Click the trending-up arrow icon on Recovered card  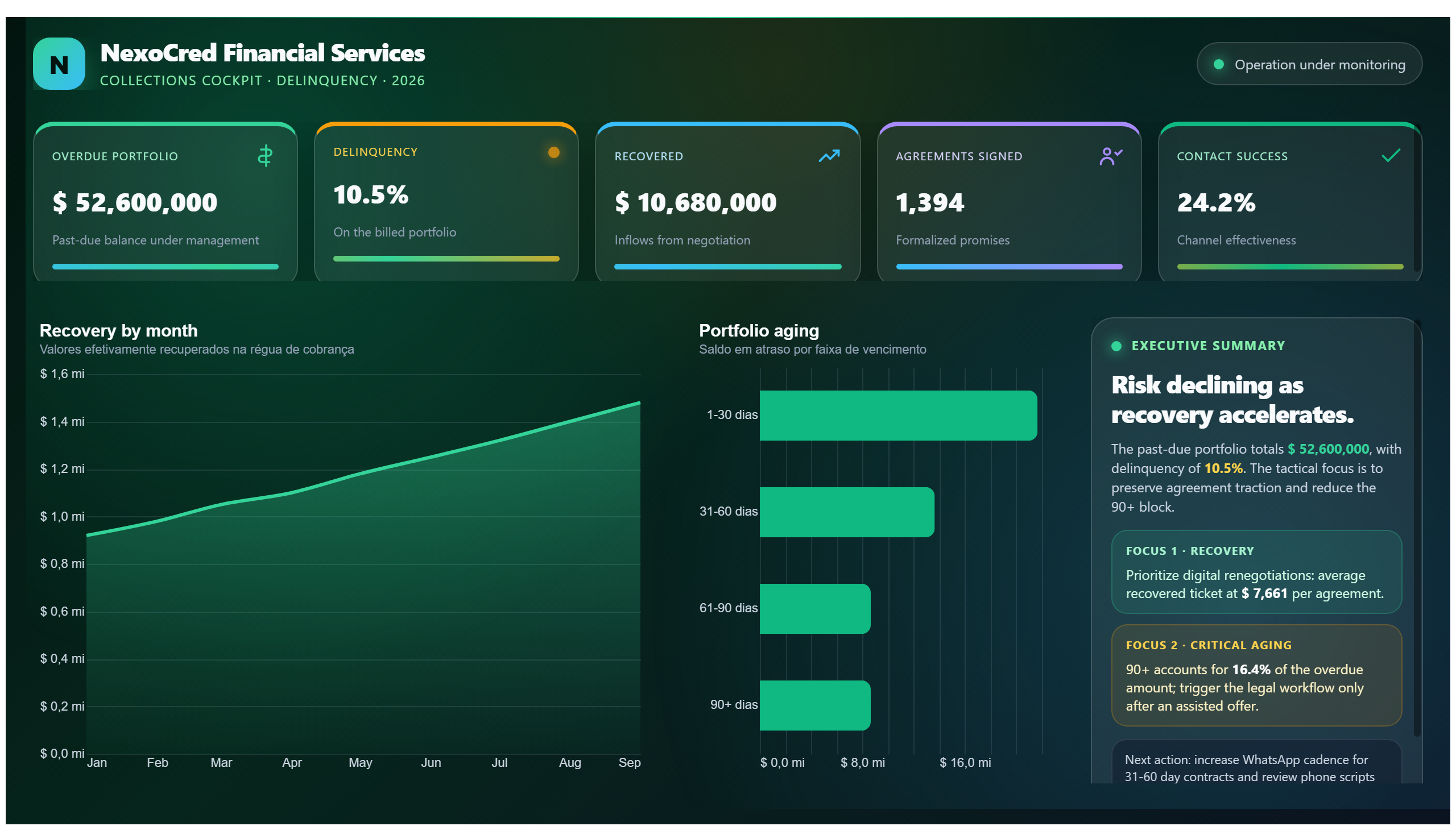(x=829, y=156)
